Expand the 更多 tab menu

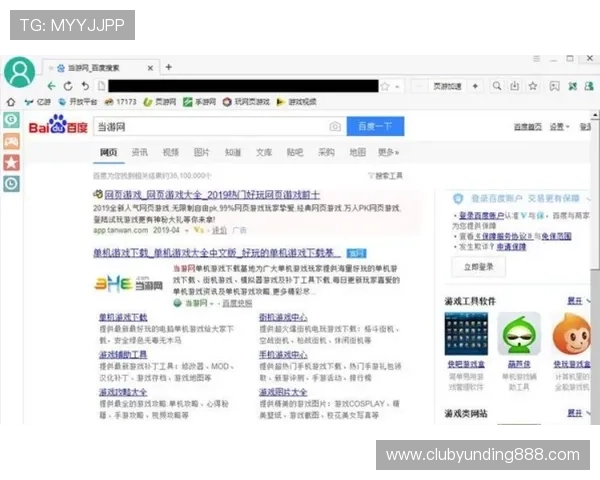coord(388,152)
